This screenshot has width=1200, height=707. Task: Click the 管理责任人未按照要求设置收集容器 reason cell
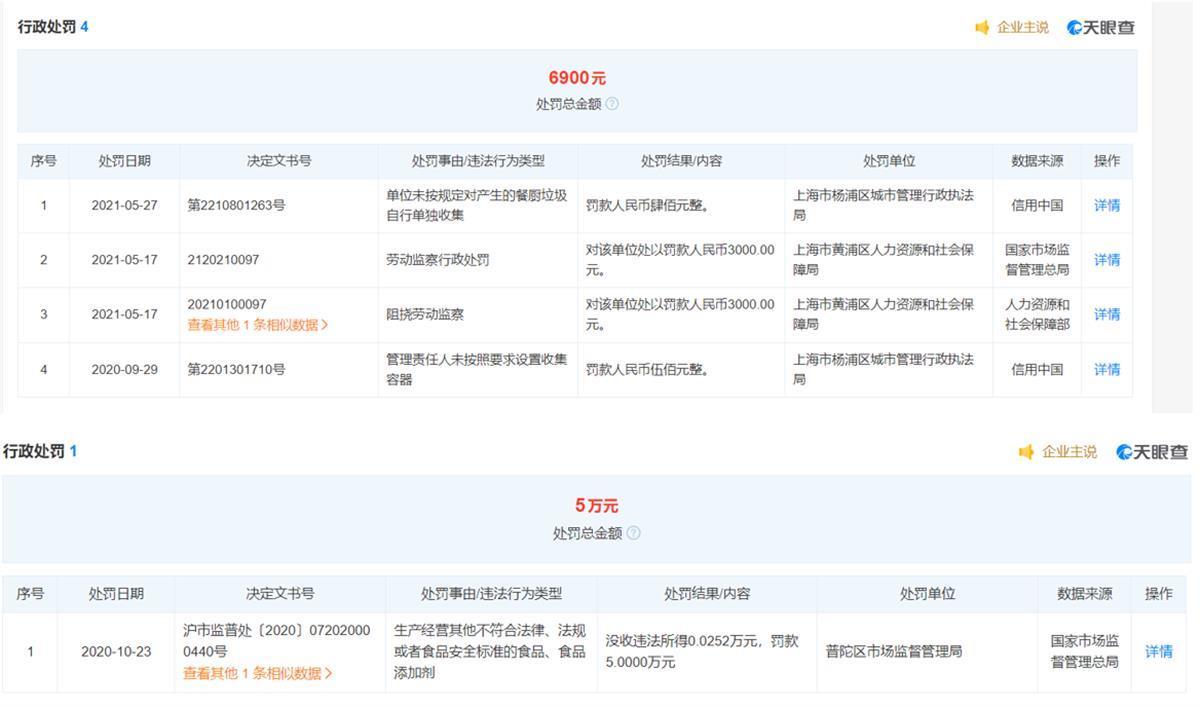click(x=477, y=369)
